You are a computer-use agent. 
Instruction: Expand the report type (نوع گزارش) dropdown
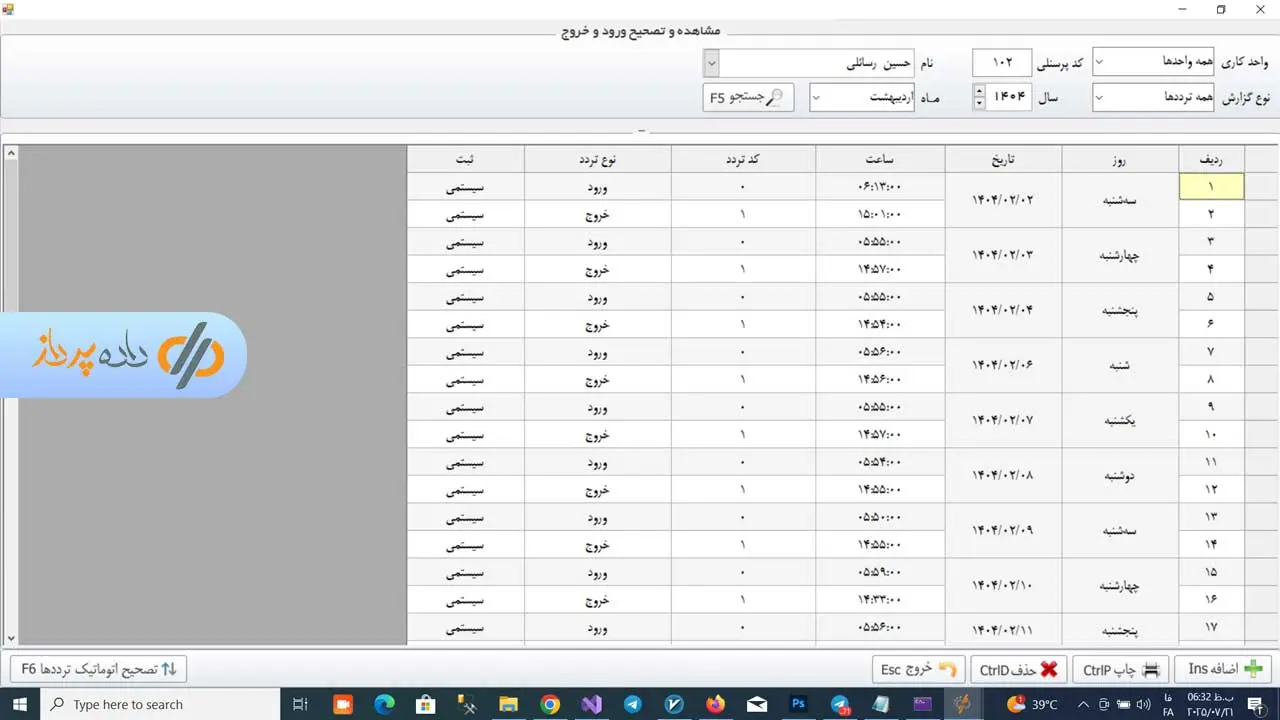click(x=1100, y=97)
